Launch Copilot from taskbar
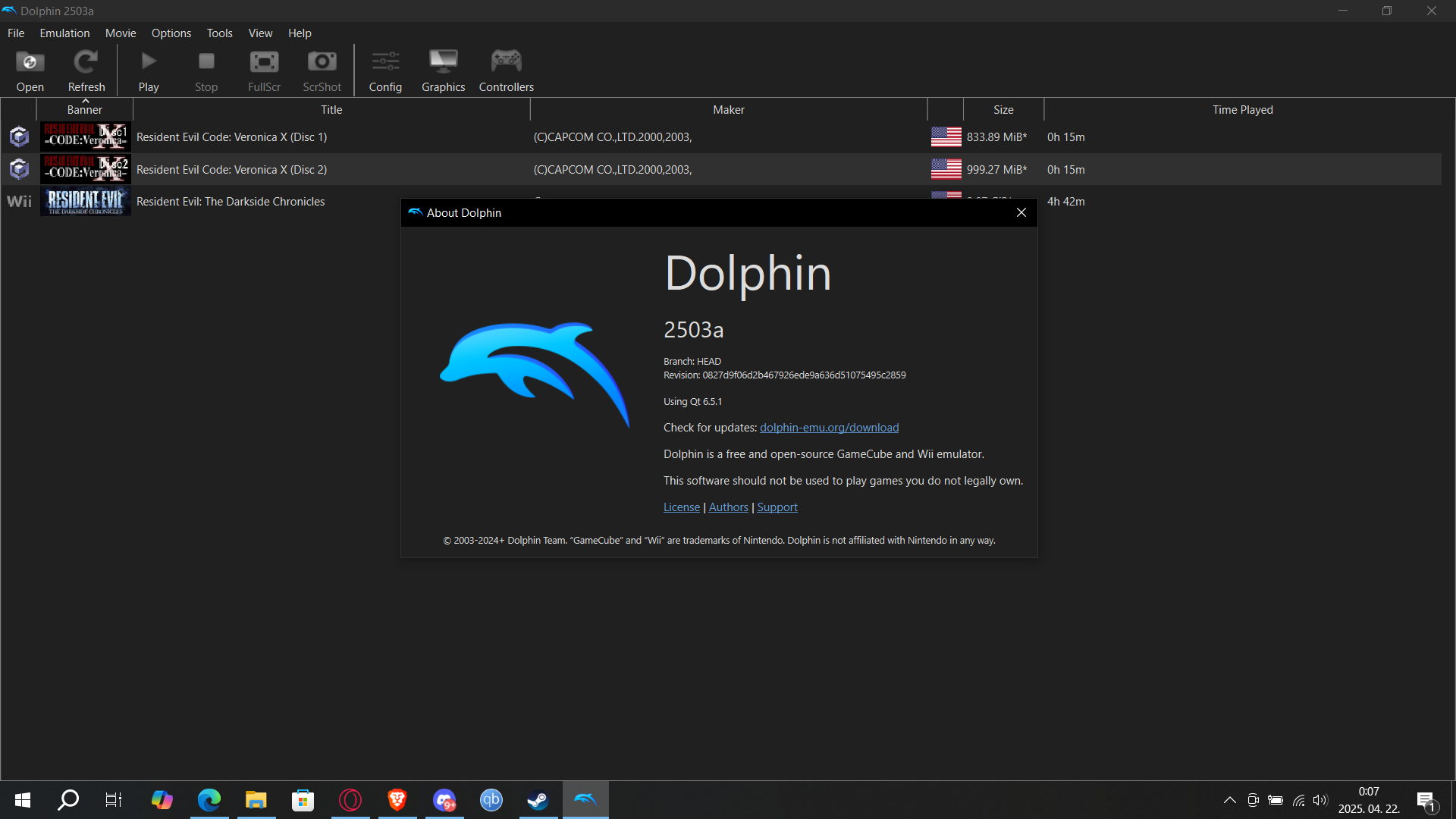This screenshot has width=1456, height=819. (x=162, y=800)
